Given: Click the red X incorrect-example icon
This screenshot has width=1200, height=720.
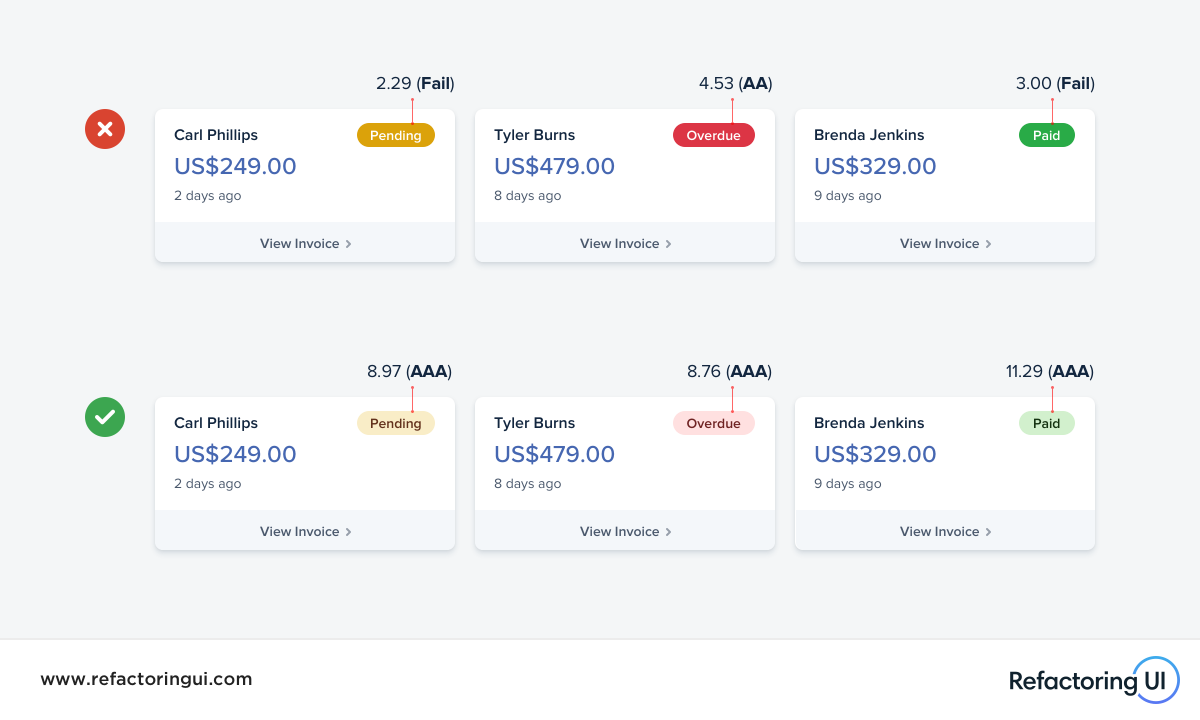Looking at the screenshot, I should click(105, 129).
